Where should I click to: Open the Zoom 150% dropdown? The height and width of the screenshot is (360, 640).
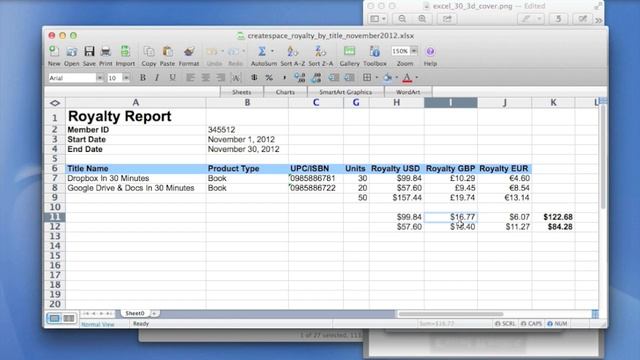(x=414, y=51)
